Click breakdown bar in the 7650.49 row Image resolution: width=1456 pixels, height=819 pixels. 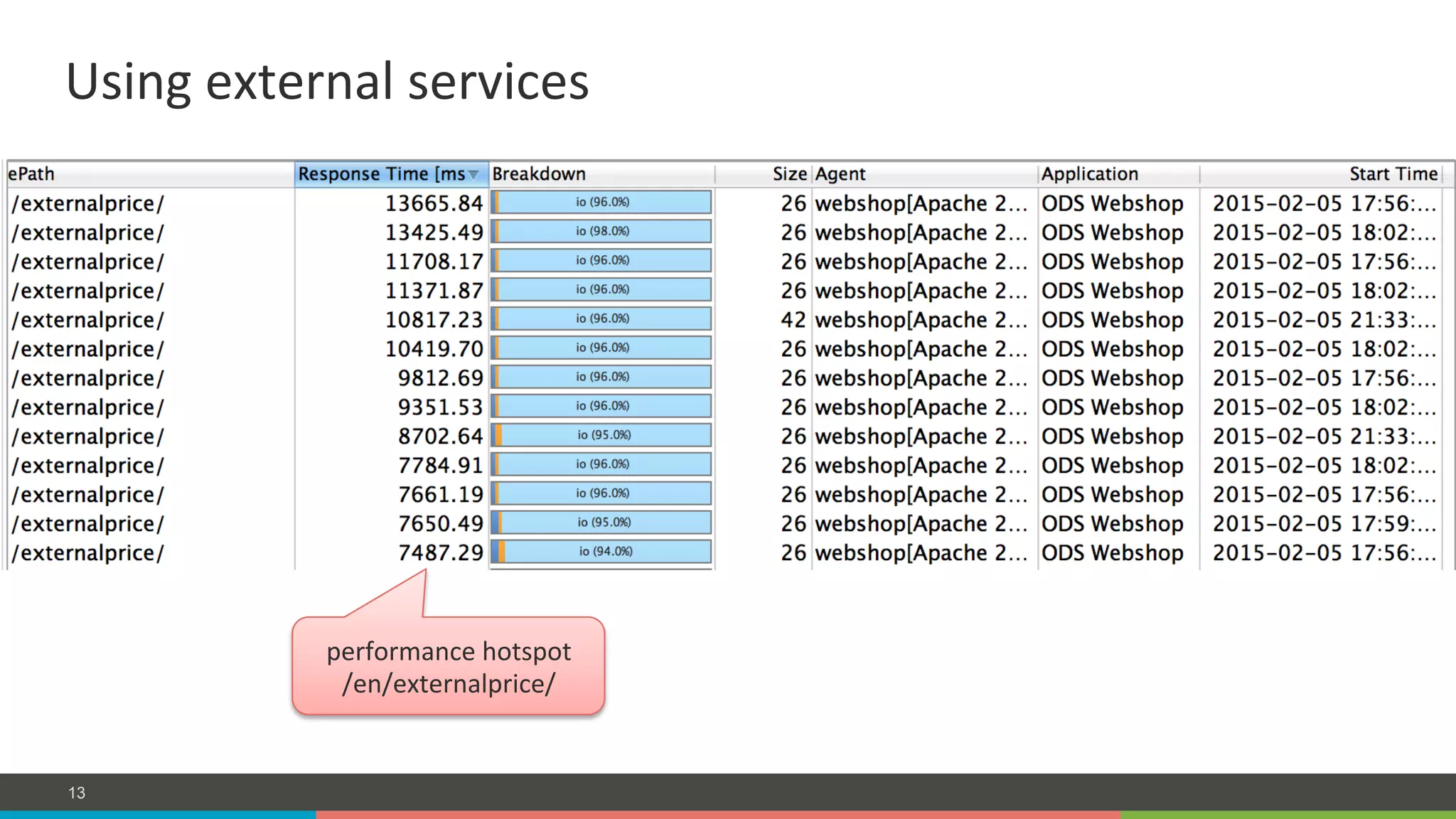(601, 522)
